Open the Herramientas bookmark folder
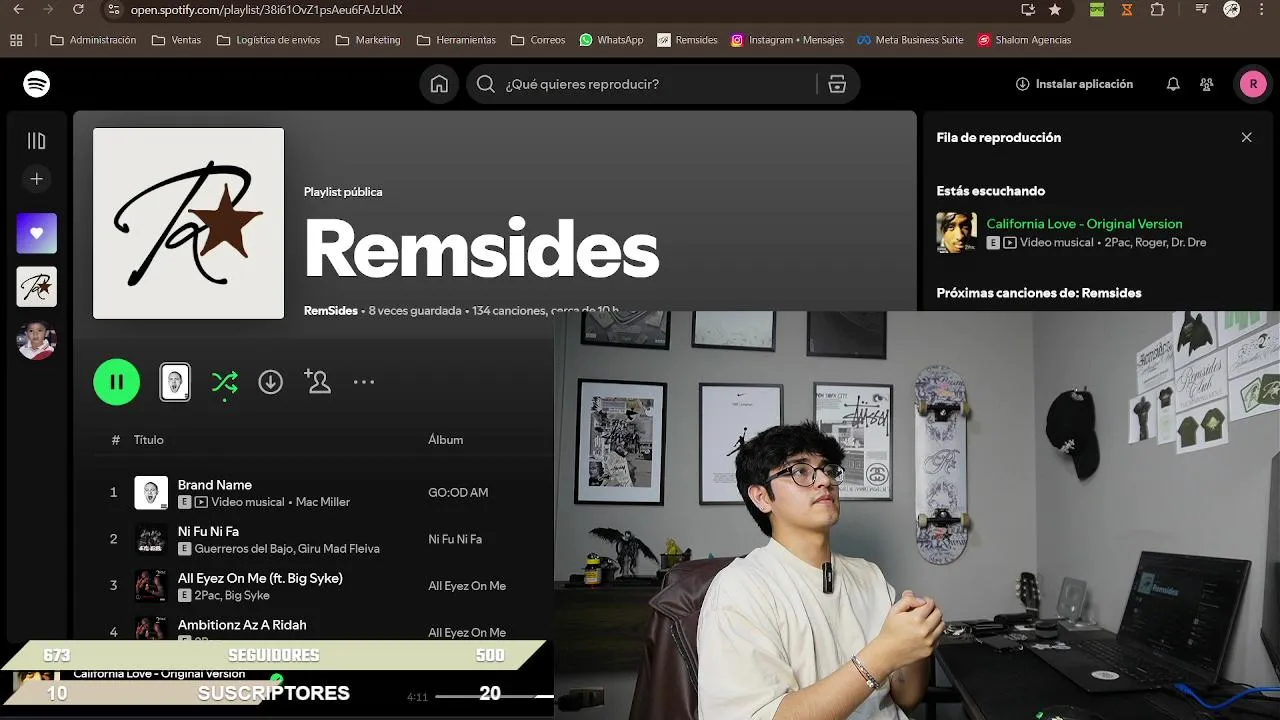Image resolution: width=1280 pixels, height=720 pixels. tap(456, 40)
